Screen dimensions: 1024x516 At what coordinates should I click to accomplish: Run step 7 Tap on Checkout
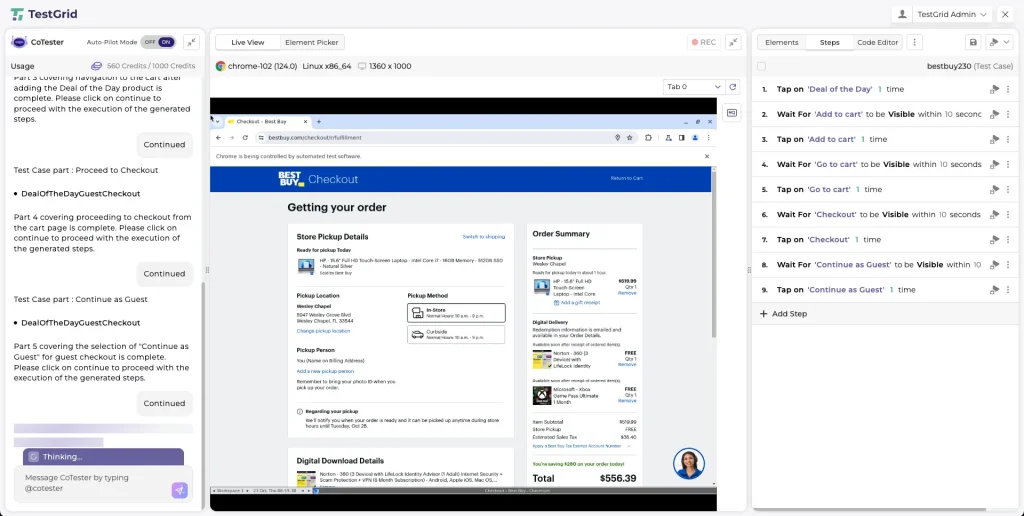click(995, 240)
